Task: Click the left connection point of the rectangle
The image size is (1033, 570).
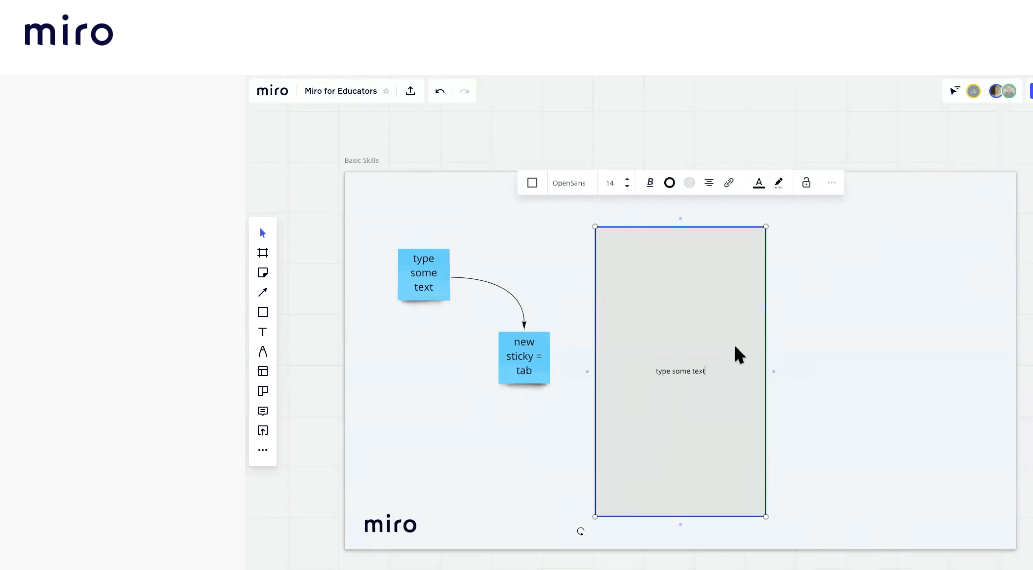Action: coord(587,372)
